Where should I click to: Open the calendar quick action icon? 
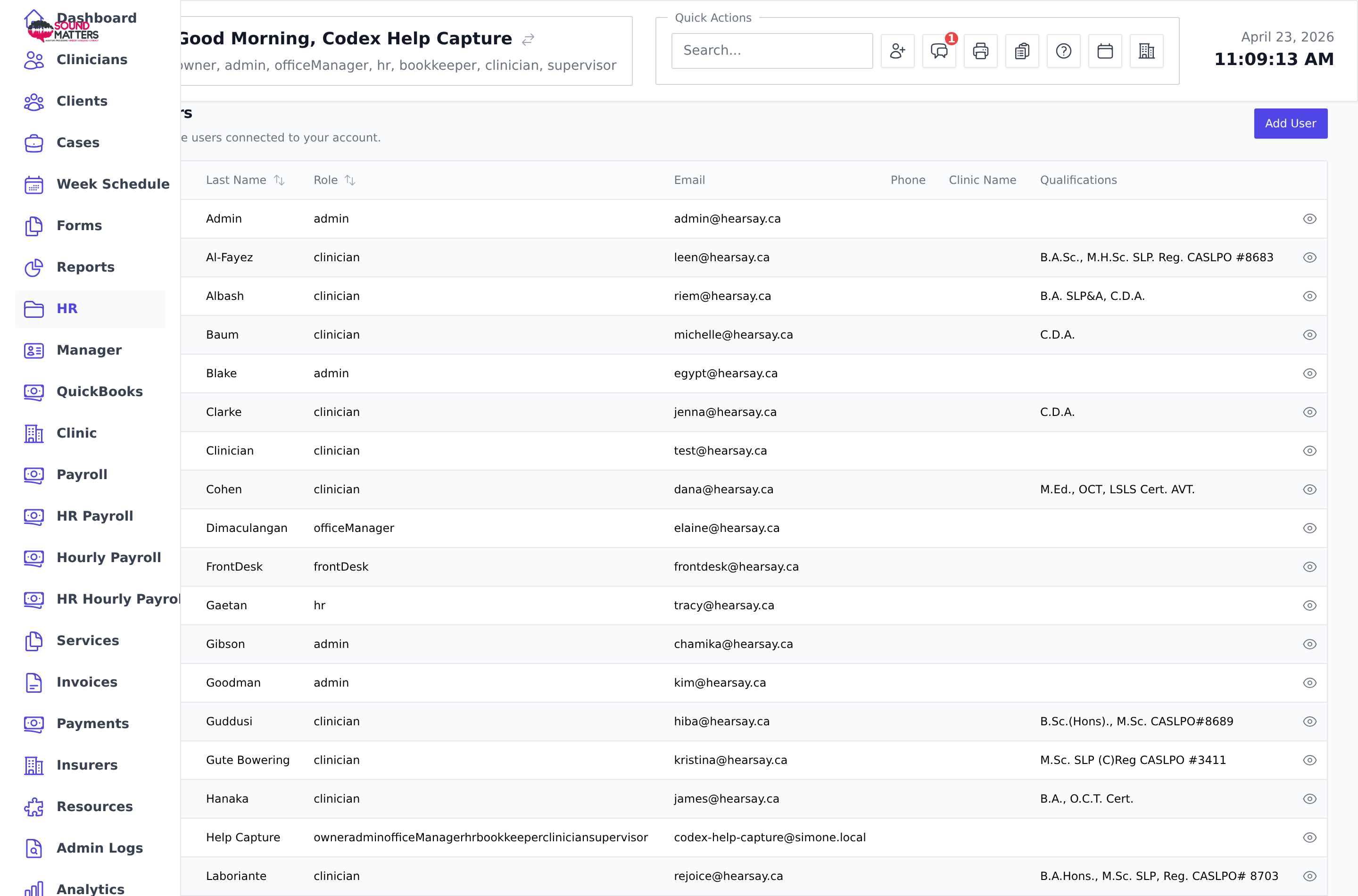[1105, 51]
